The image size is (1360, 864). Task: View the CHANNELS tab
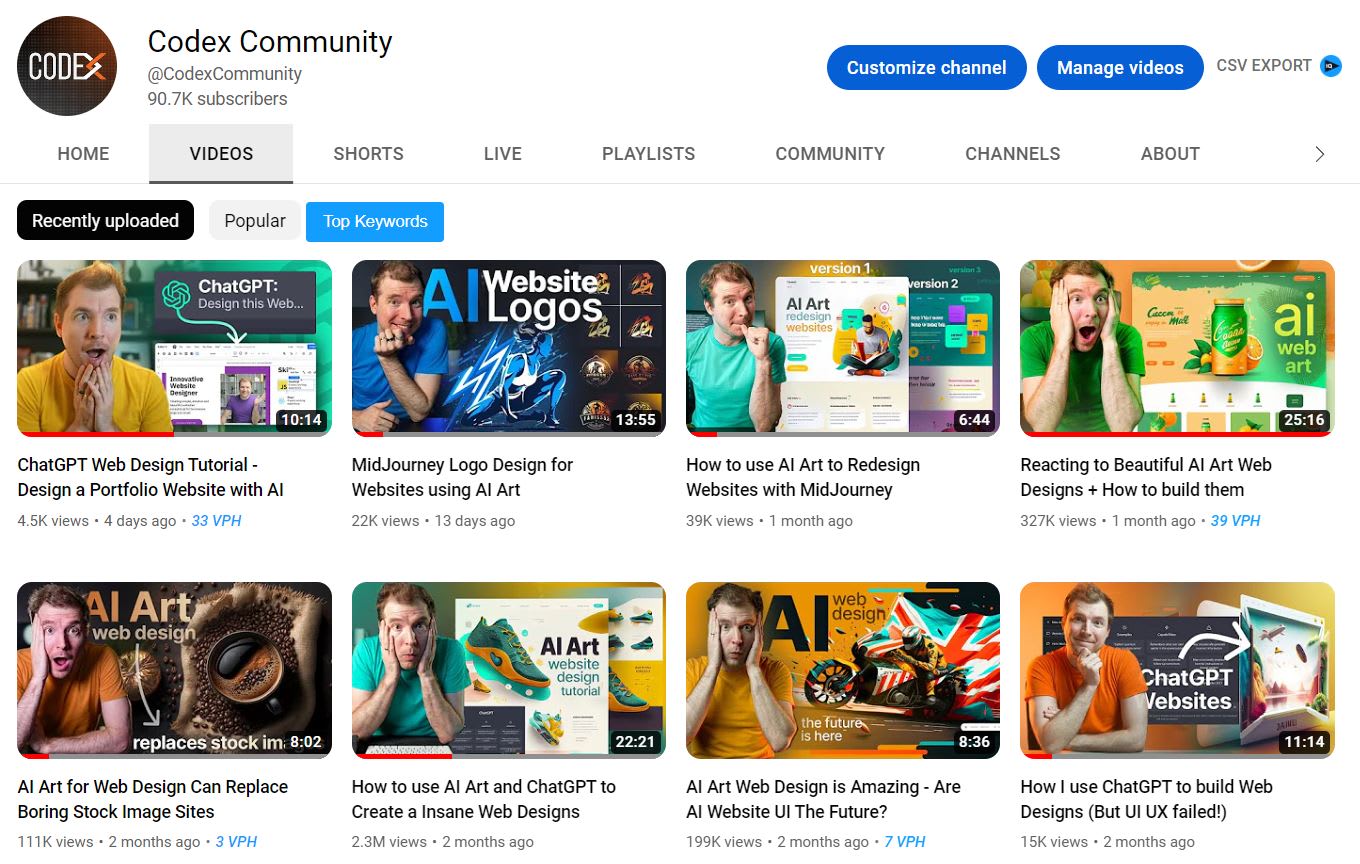(x=1012, y=154)
